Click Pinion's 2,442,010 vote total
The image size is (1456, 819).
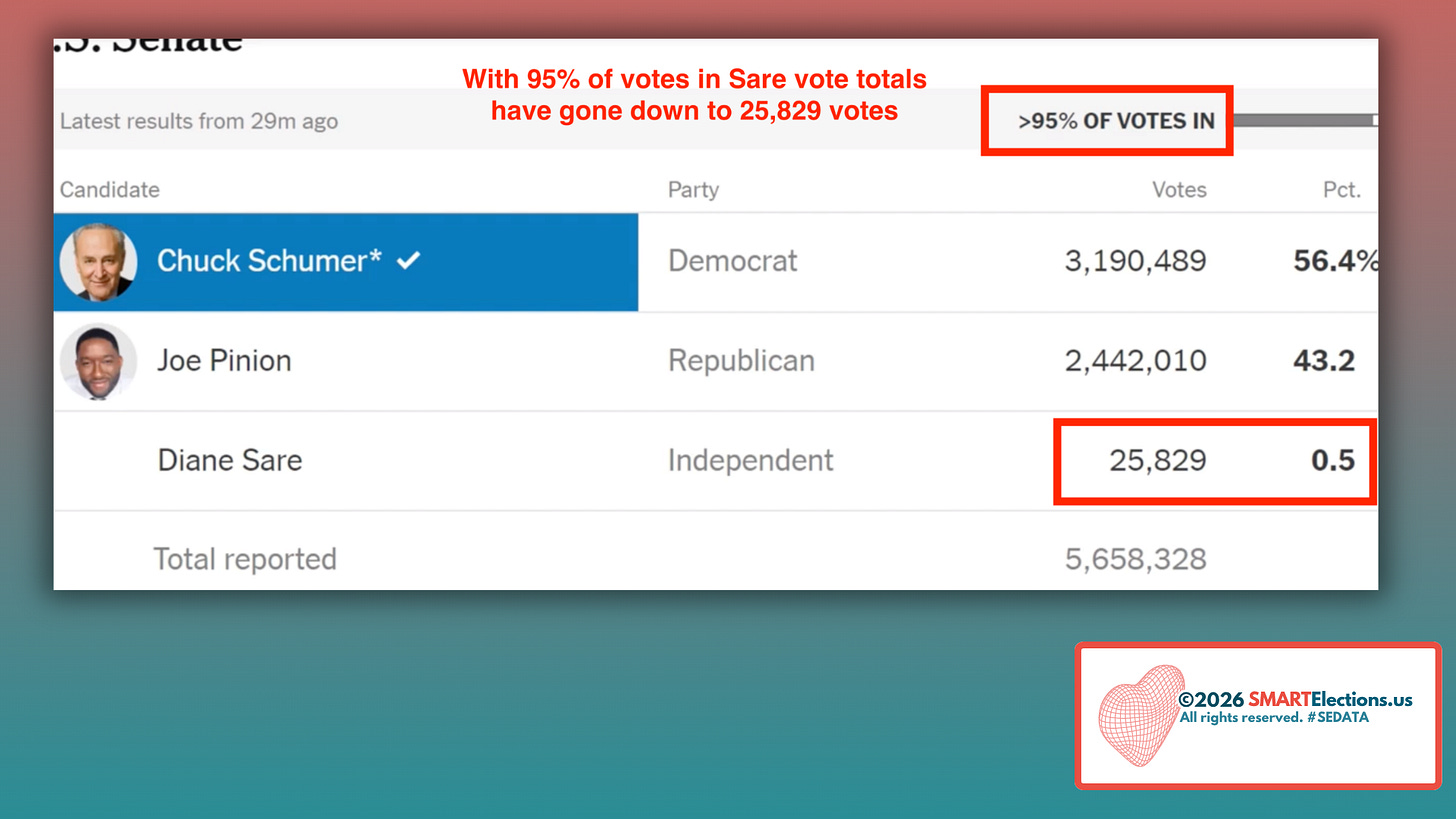pos(1135,360)
